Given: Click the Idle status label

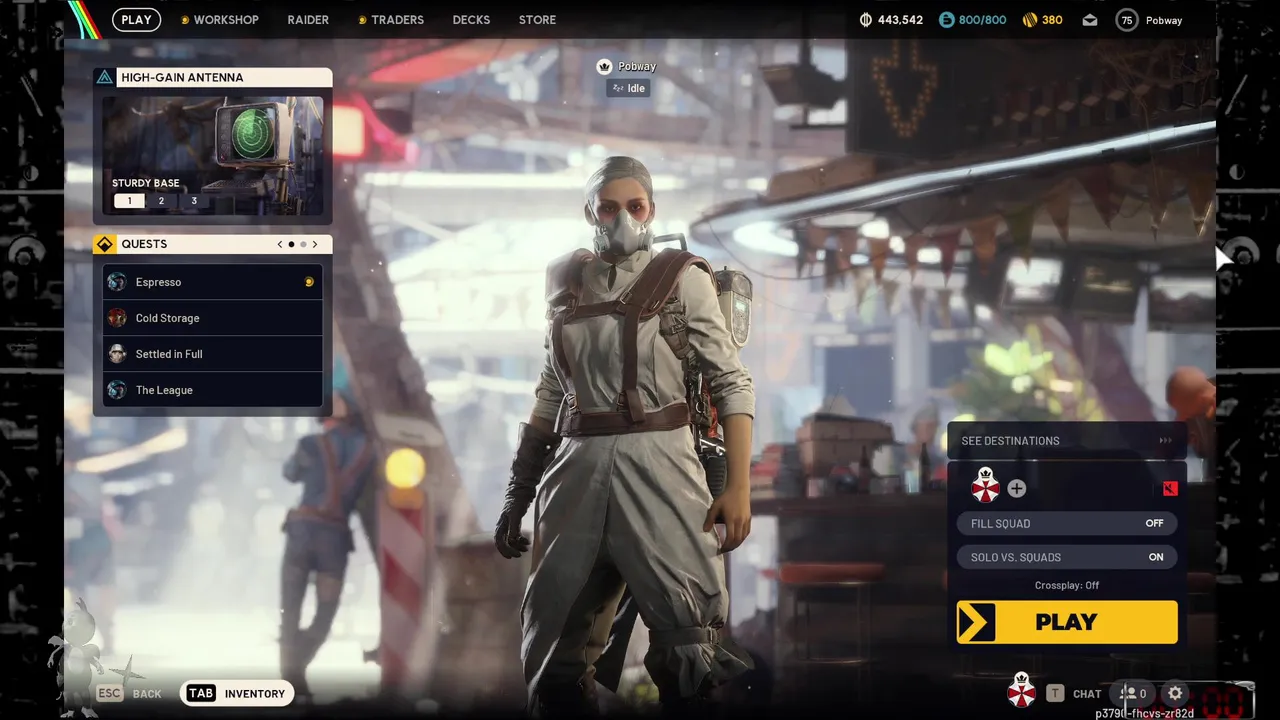Looking at the screenshot, I should click(629, 88).
